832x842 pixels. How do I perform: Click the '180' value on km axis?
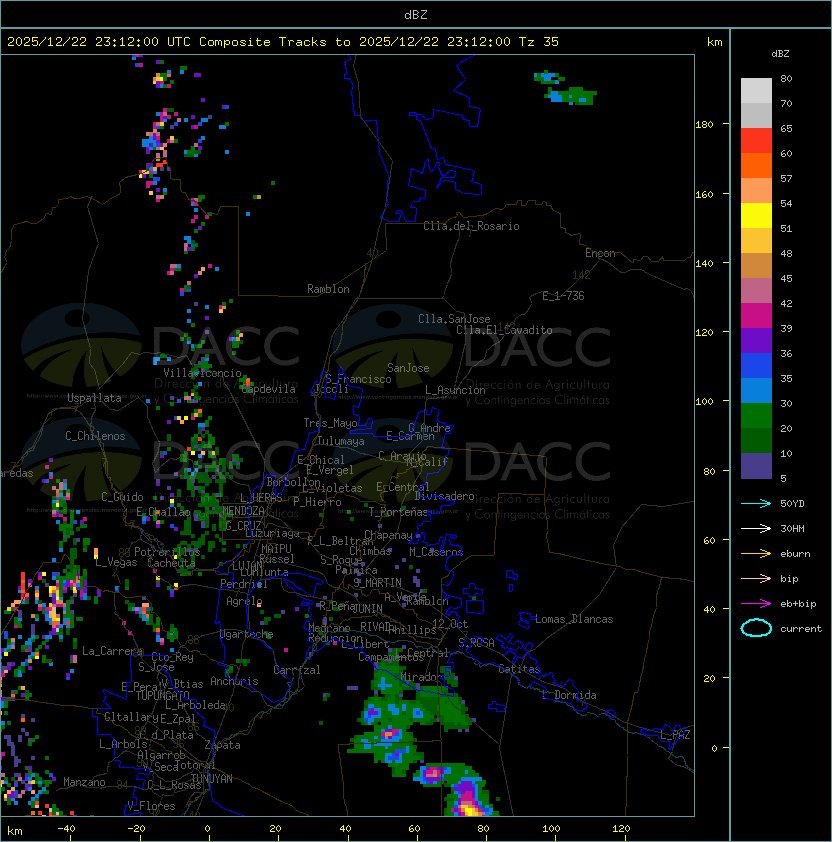coord(704,125)
